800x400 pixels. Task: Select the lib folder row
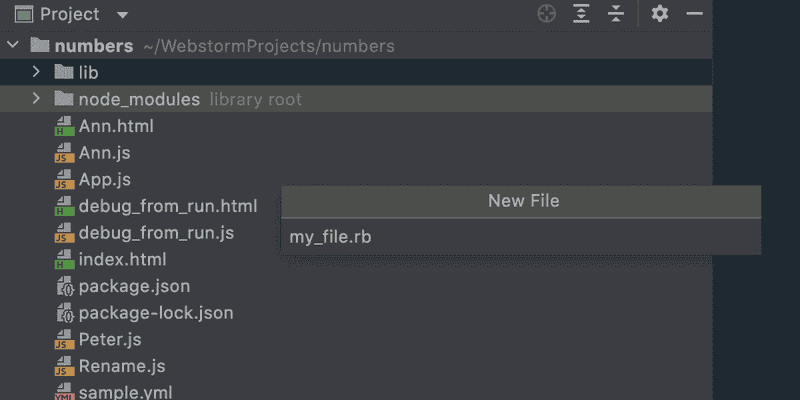356,72
